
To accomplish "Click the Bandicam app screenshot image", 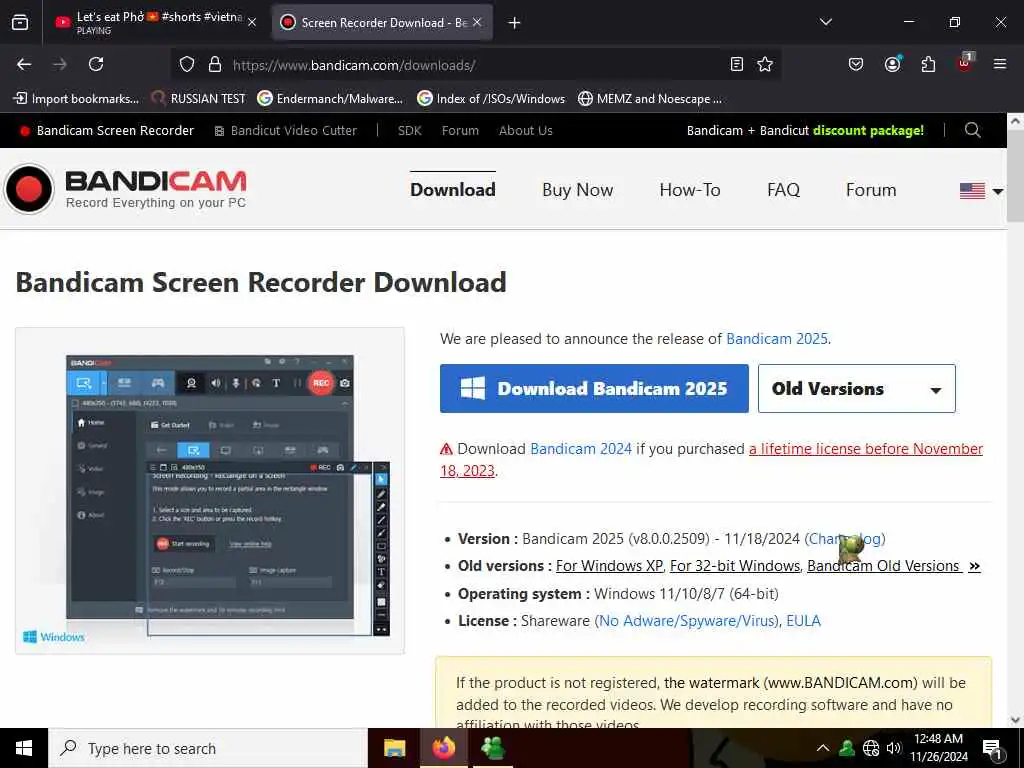I will click(x=210, y=491).
